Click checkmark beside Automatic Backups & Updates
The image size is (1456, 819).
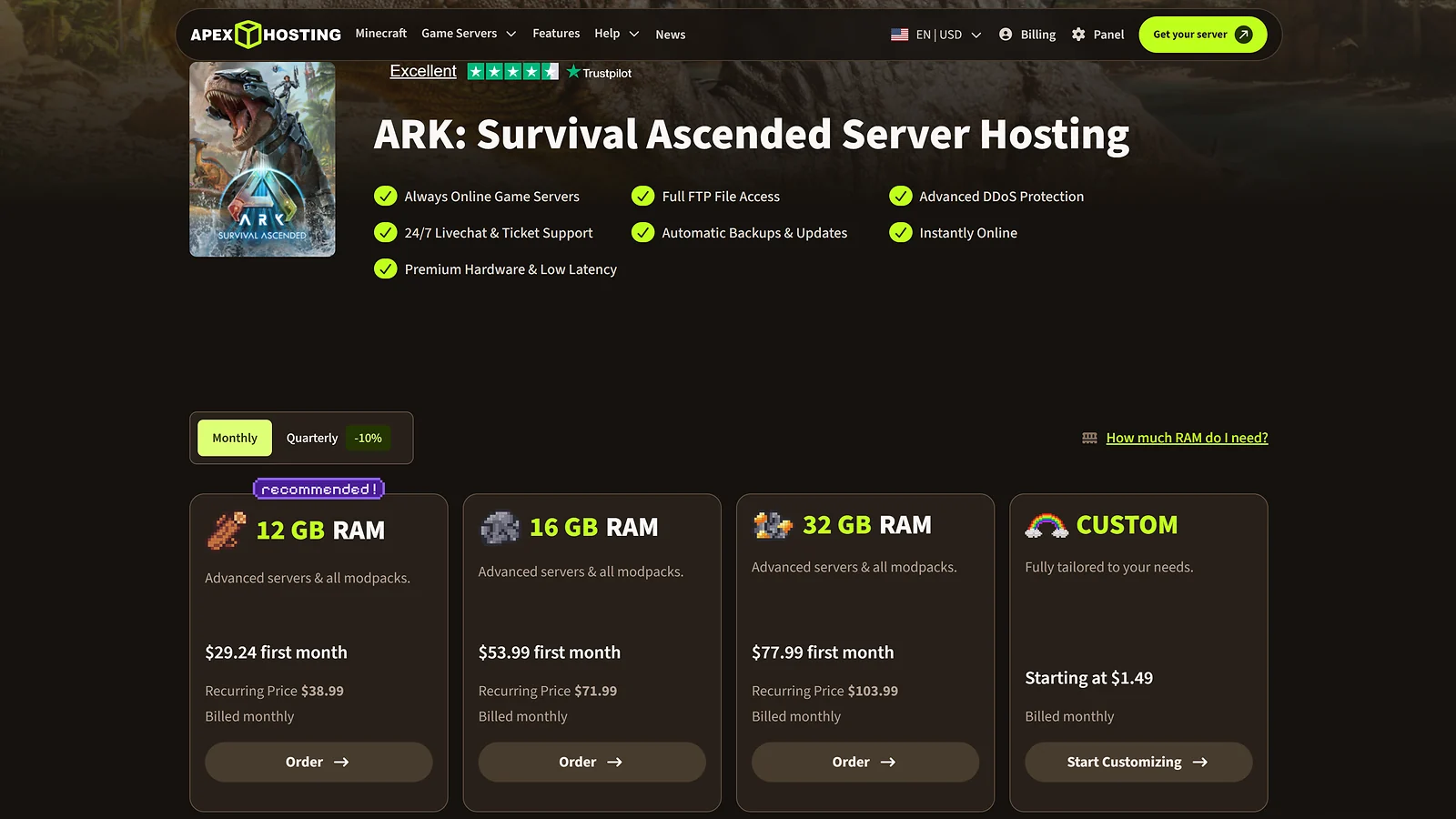click(643, 233)
